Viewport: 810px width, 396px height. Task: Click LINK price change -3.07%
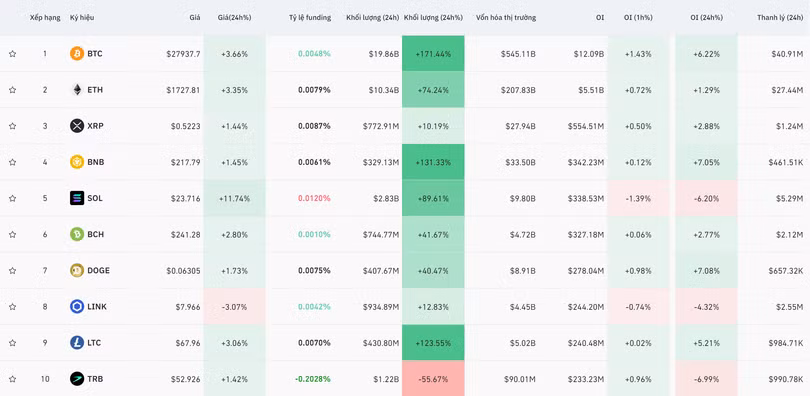235,307
